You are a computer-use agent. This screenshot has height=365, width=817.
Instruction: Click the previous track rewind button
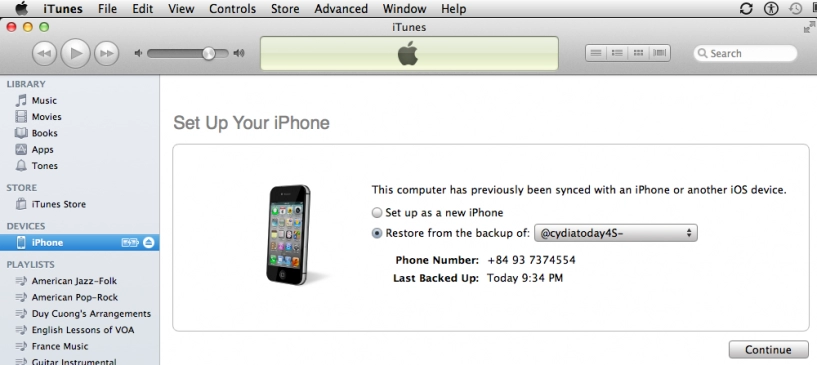[45, 53]
